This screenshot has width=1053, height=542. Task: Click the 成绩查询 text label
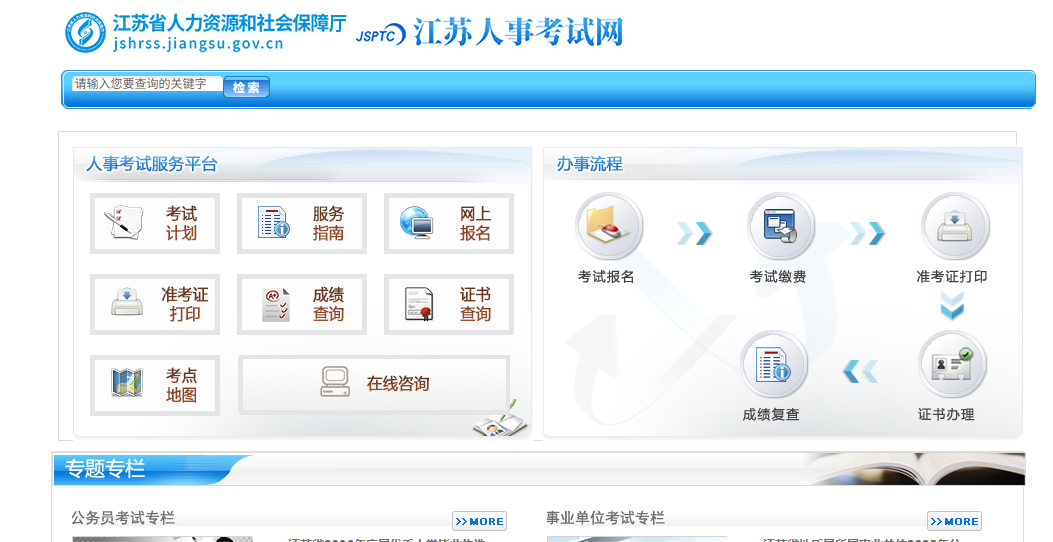[328, 304]
